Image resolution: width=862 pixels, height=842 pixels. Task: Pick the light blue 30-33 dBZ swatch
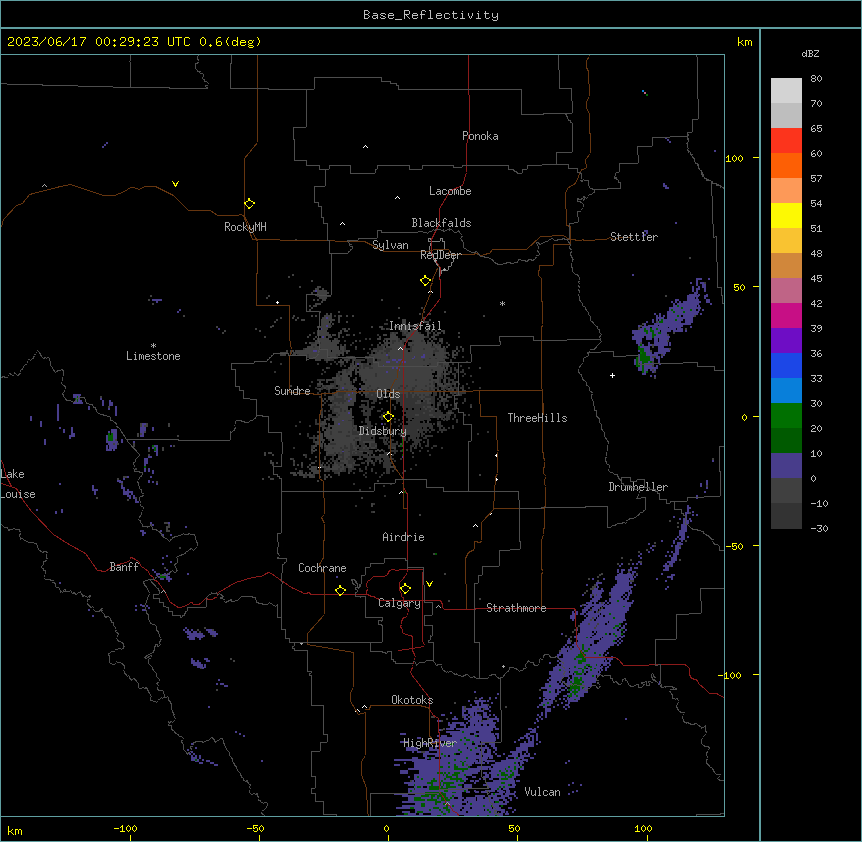[786, 391]
